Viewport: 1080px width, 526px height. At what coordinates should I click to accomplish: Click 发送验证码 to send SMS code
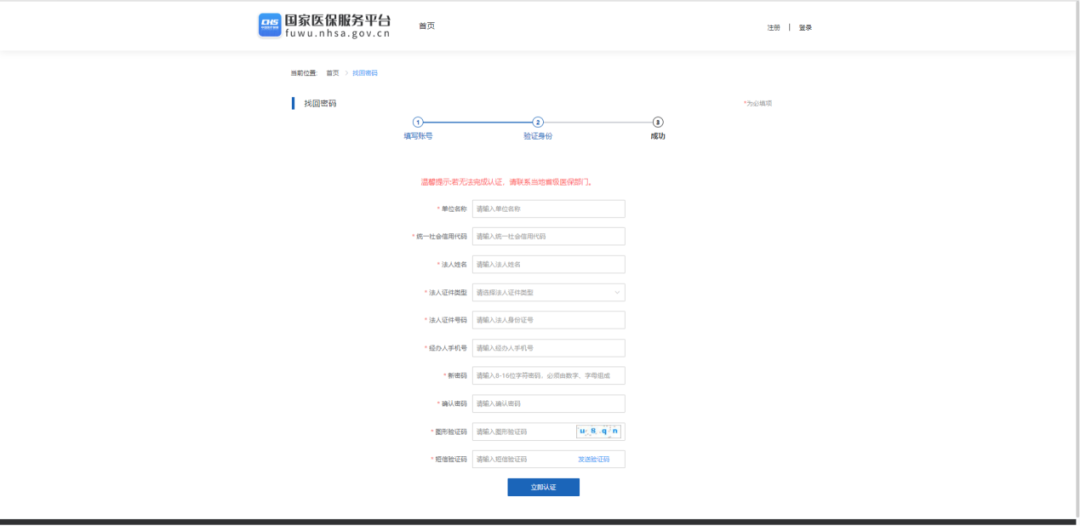click(593, 459)
